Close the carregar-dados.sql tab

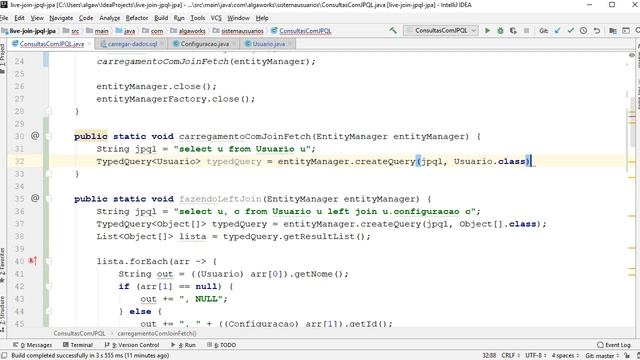(x=162, y=44)
